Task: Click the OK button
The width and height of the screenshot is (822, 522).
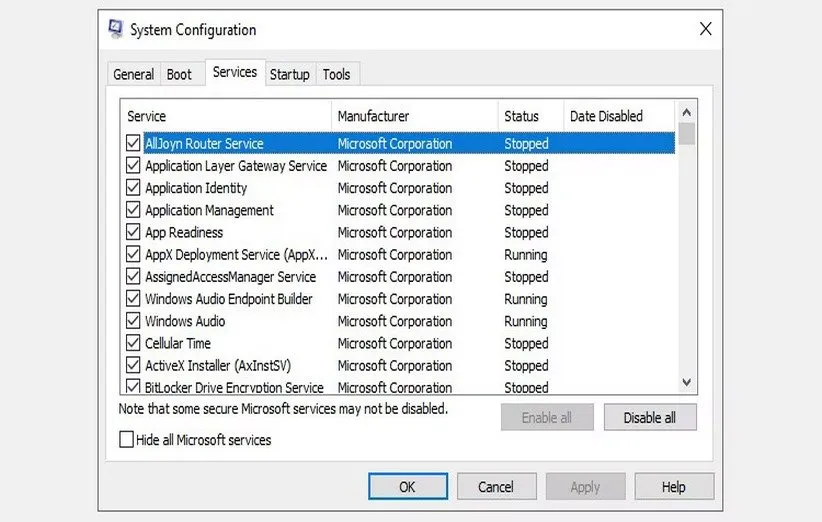Action: point(407,487)
